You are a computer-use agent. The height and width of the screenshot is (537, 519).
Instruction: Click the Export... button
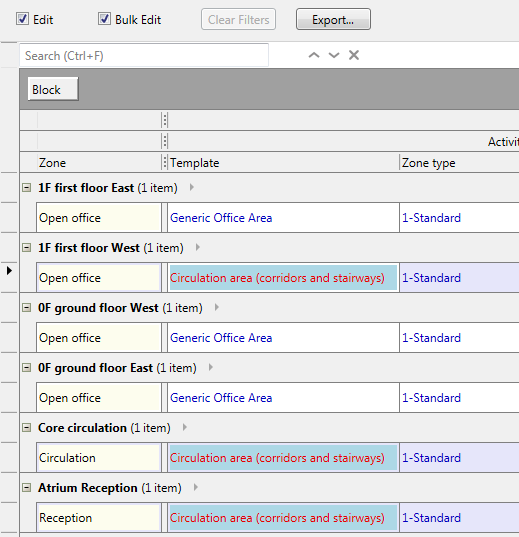(x=333, y=20)
